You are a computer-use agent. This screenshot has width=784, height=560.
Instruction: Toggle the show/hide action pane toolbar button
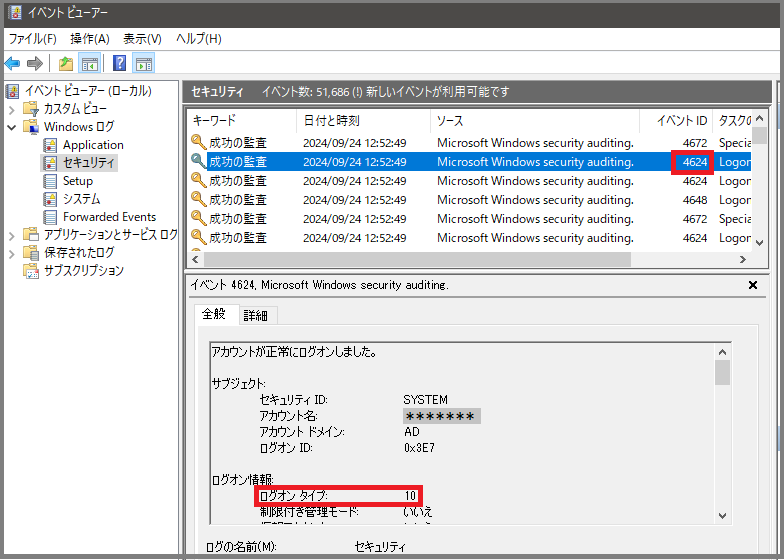coord(144,64)
